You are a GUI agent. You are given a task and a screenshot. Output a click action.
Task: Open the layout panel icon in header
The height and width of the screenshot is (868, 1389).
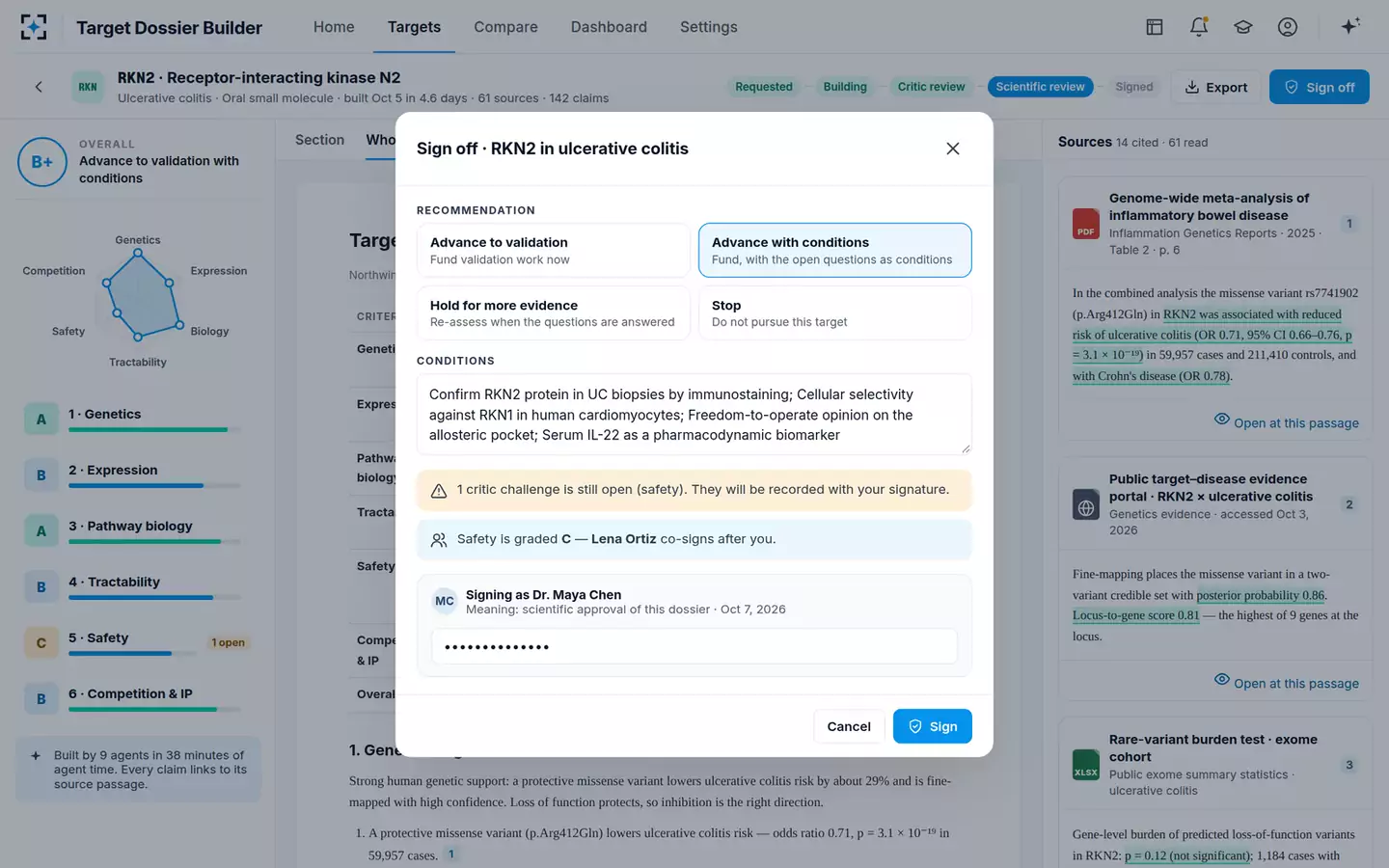click(x=1155, y=27)
